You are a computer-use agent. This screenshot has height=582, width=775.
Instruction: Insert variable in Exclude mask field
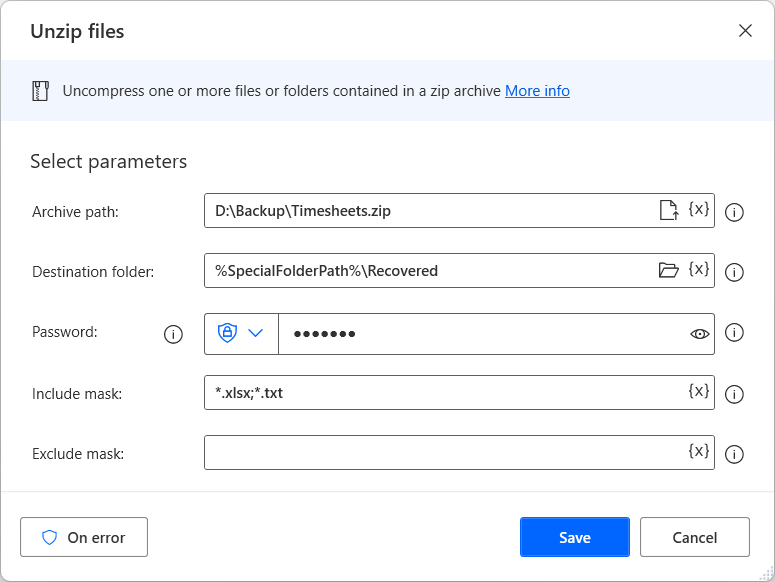click(x=698, y=451)
